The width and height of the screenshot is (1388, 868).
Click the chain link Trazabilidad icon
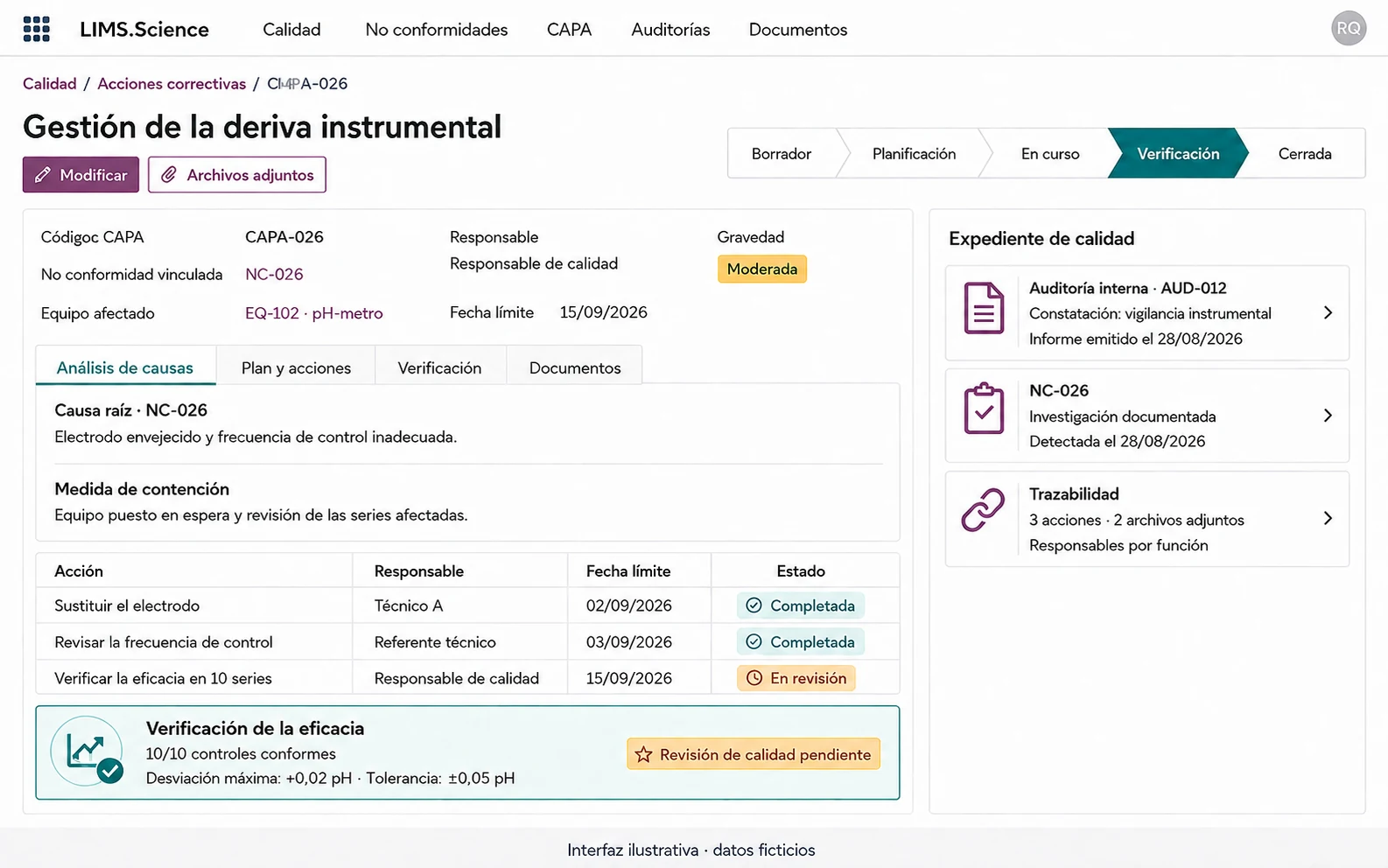[x=983, y=509]
